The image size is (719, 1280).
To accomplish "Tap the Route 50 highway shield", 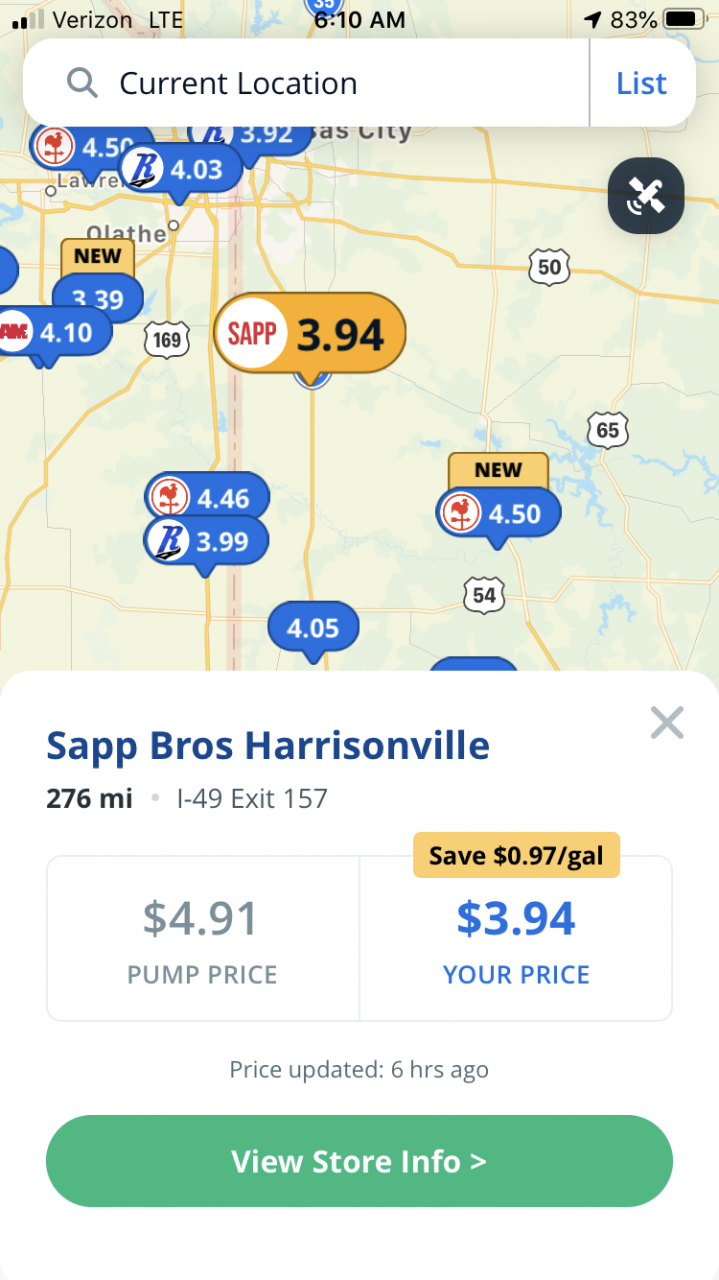I will coord(549,267).
